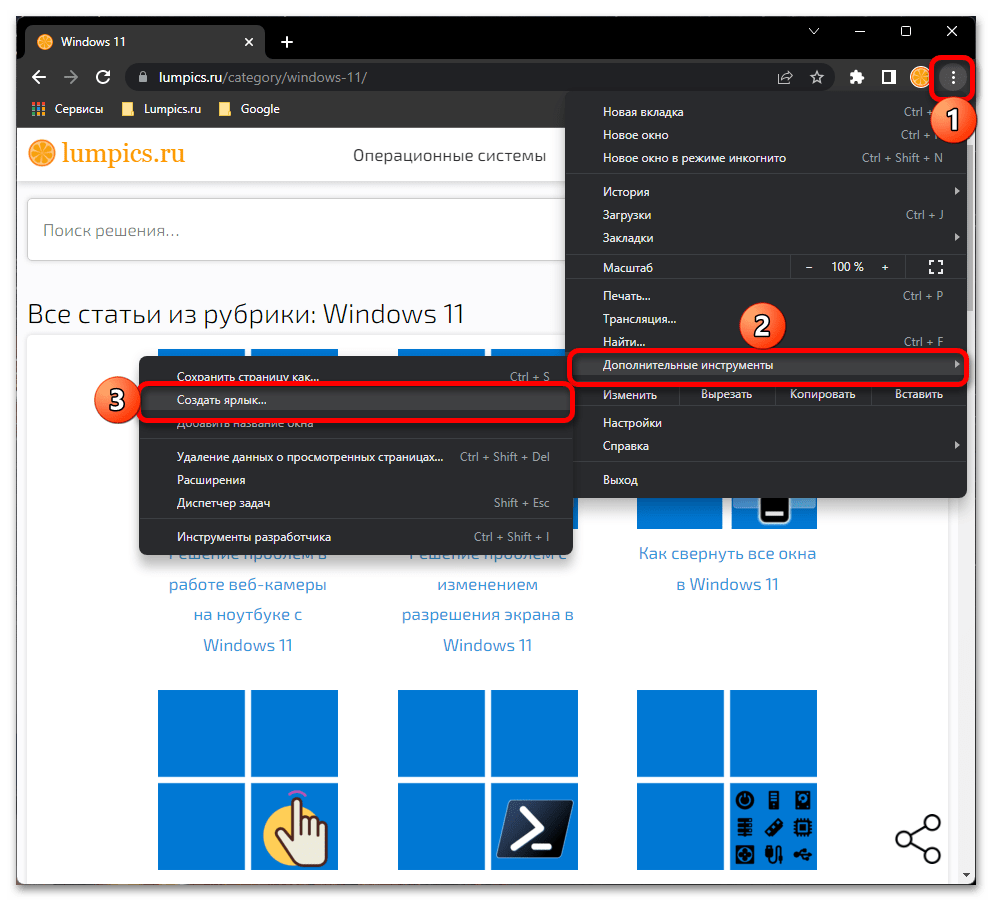
Task: Expand Дополнительные инструменты submenu
Action: 768,365
